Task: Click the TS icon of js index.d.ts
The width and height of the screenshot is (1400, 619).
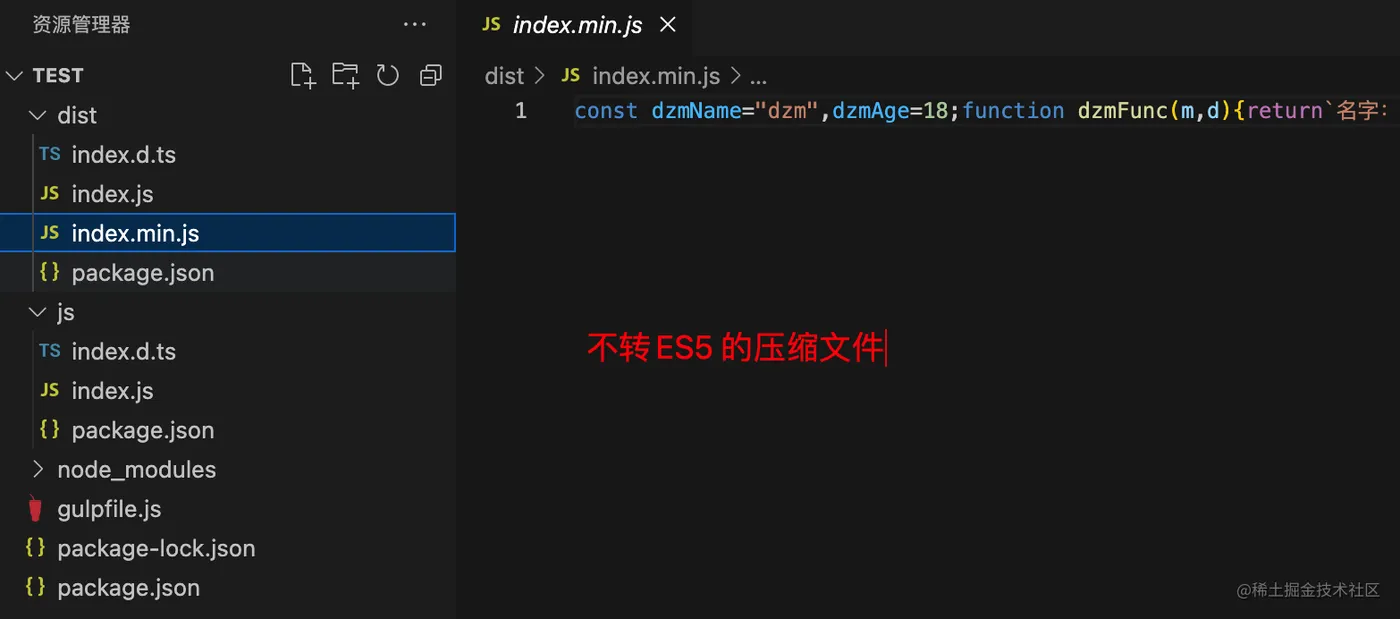Action: coord(50,351)
